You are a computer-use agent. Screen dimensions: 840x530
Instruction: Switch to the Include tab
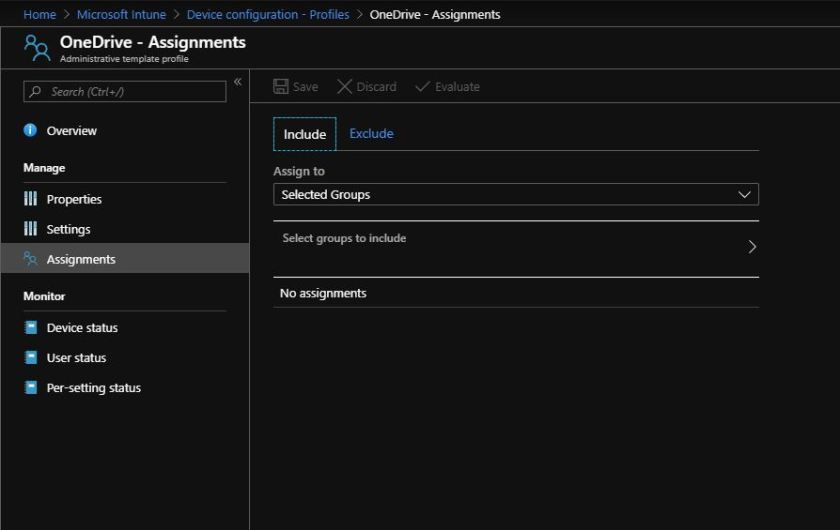click(304, 134)
